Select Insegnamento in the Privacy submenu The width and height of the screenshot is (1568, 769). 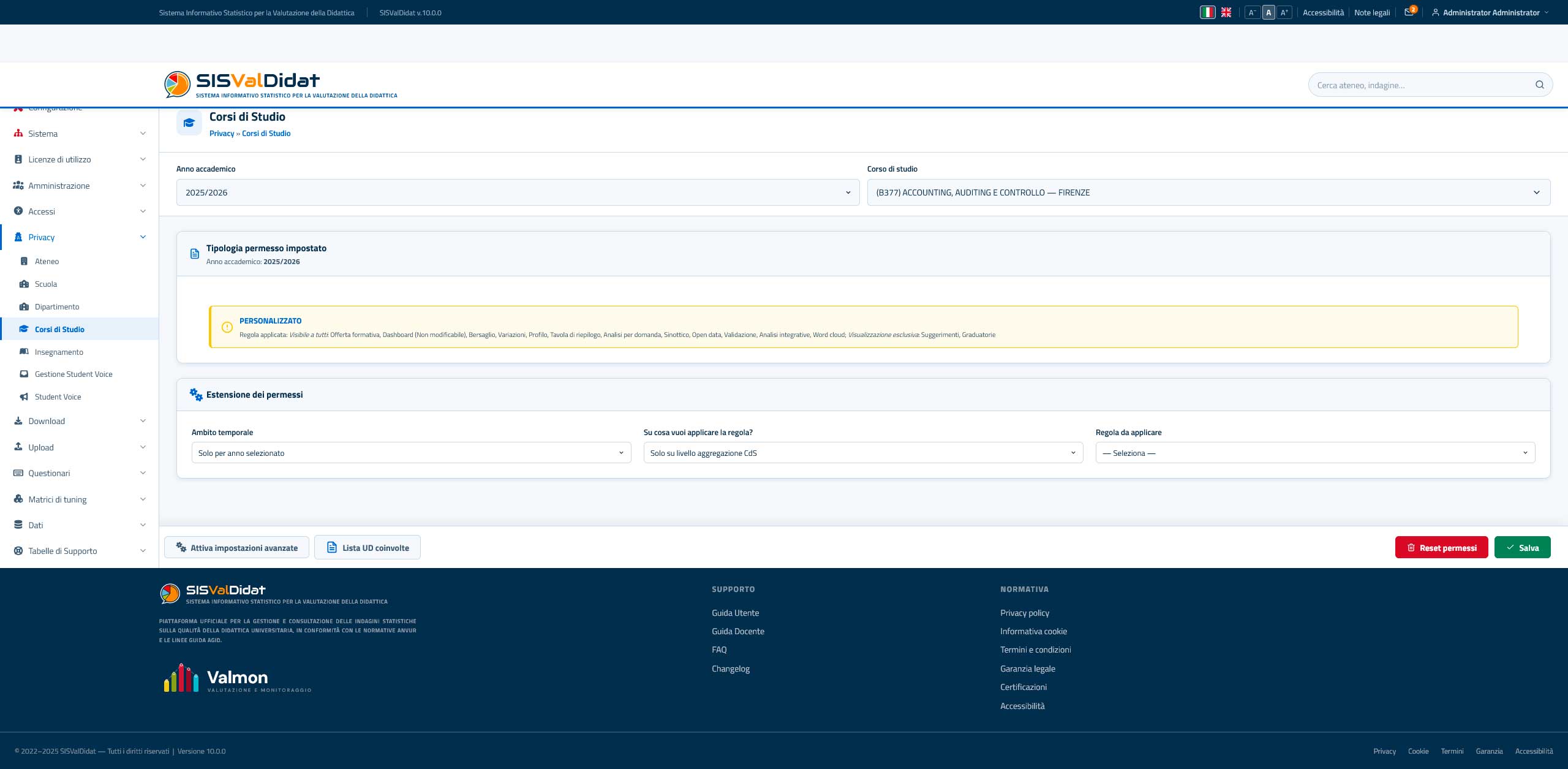[x=59, y=352]
